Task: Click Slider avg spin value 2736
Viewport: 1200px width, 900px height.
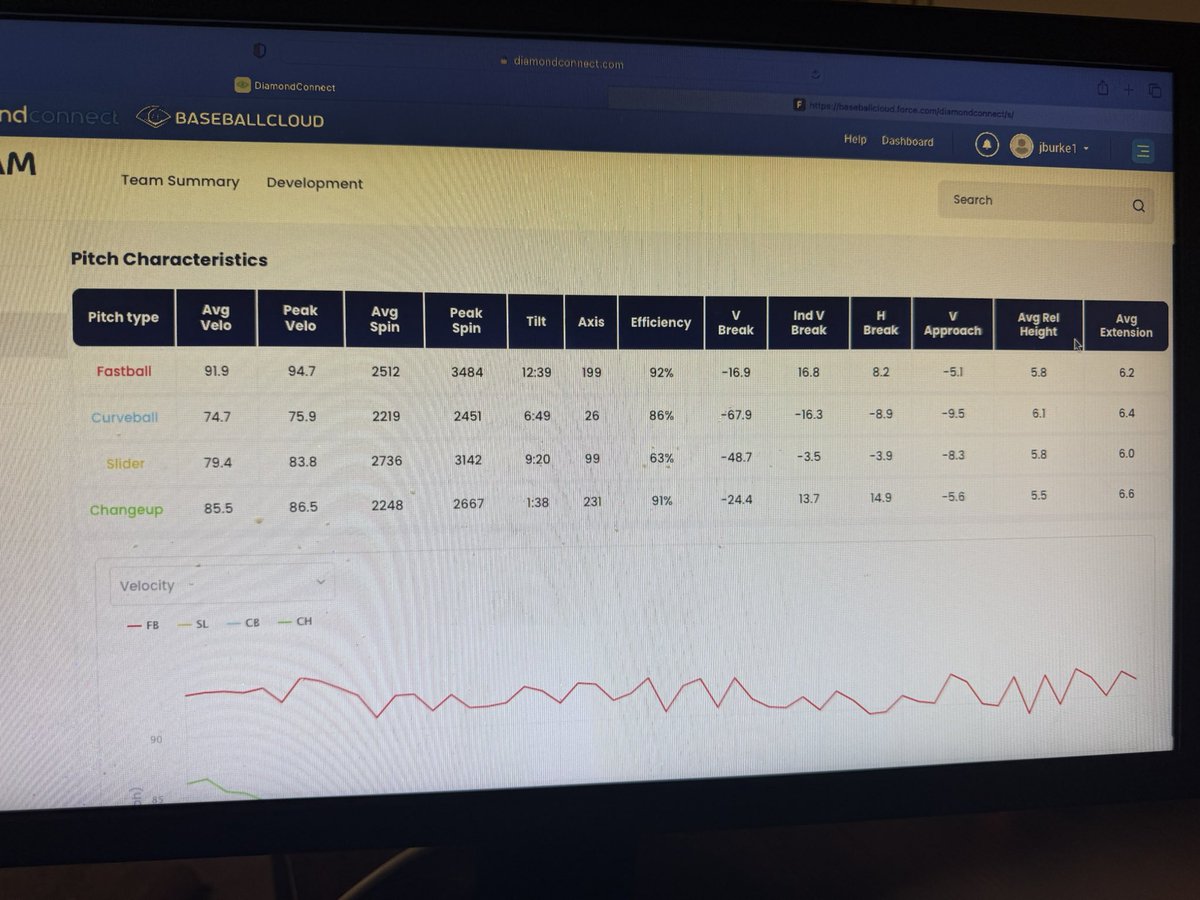Action: point(385,461)
